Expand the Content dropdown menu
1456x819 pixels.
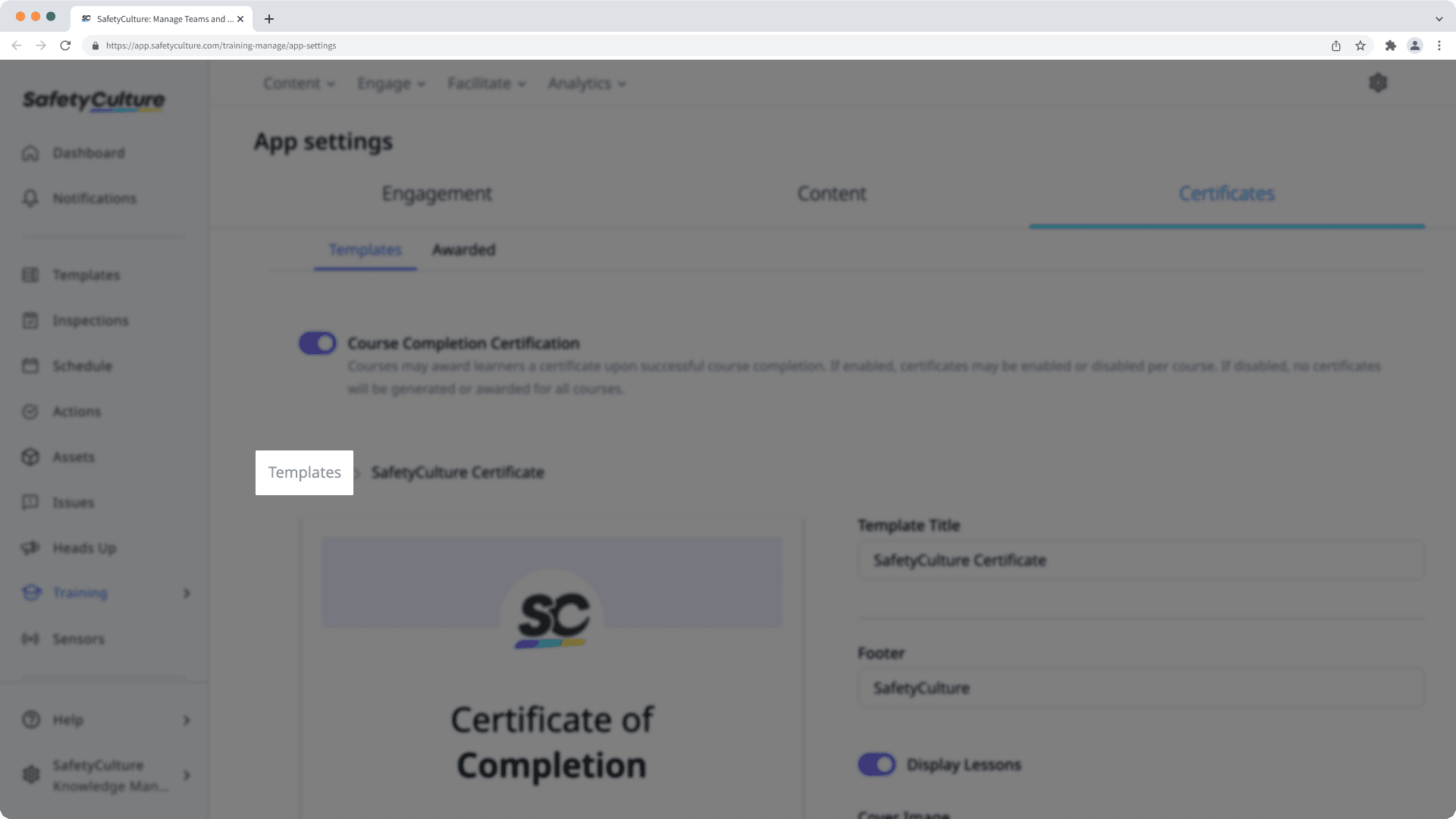tap(299, 83)
